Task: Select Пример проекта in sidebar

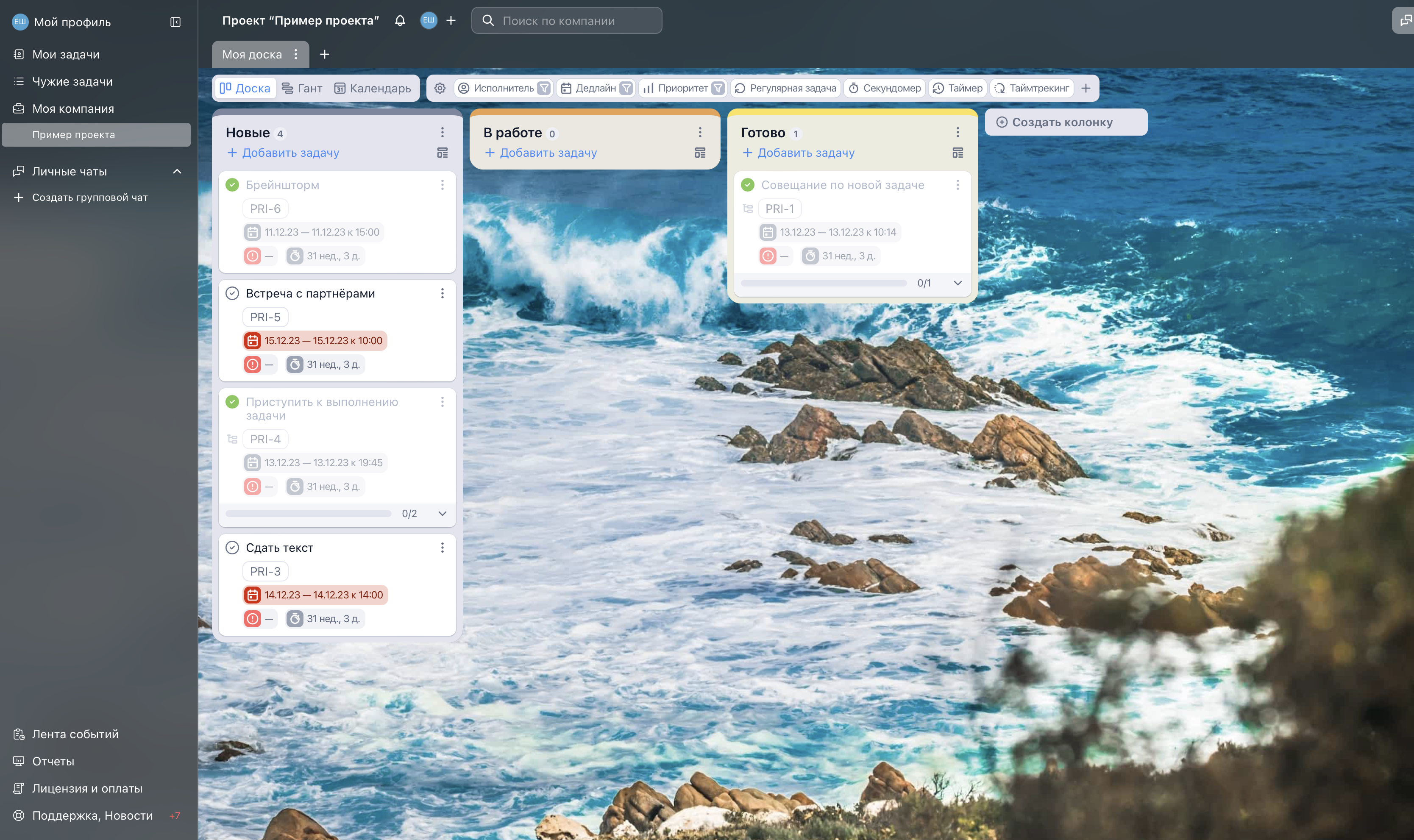Action: tap(96, 135)
